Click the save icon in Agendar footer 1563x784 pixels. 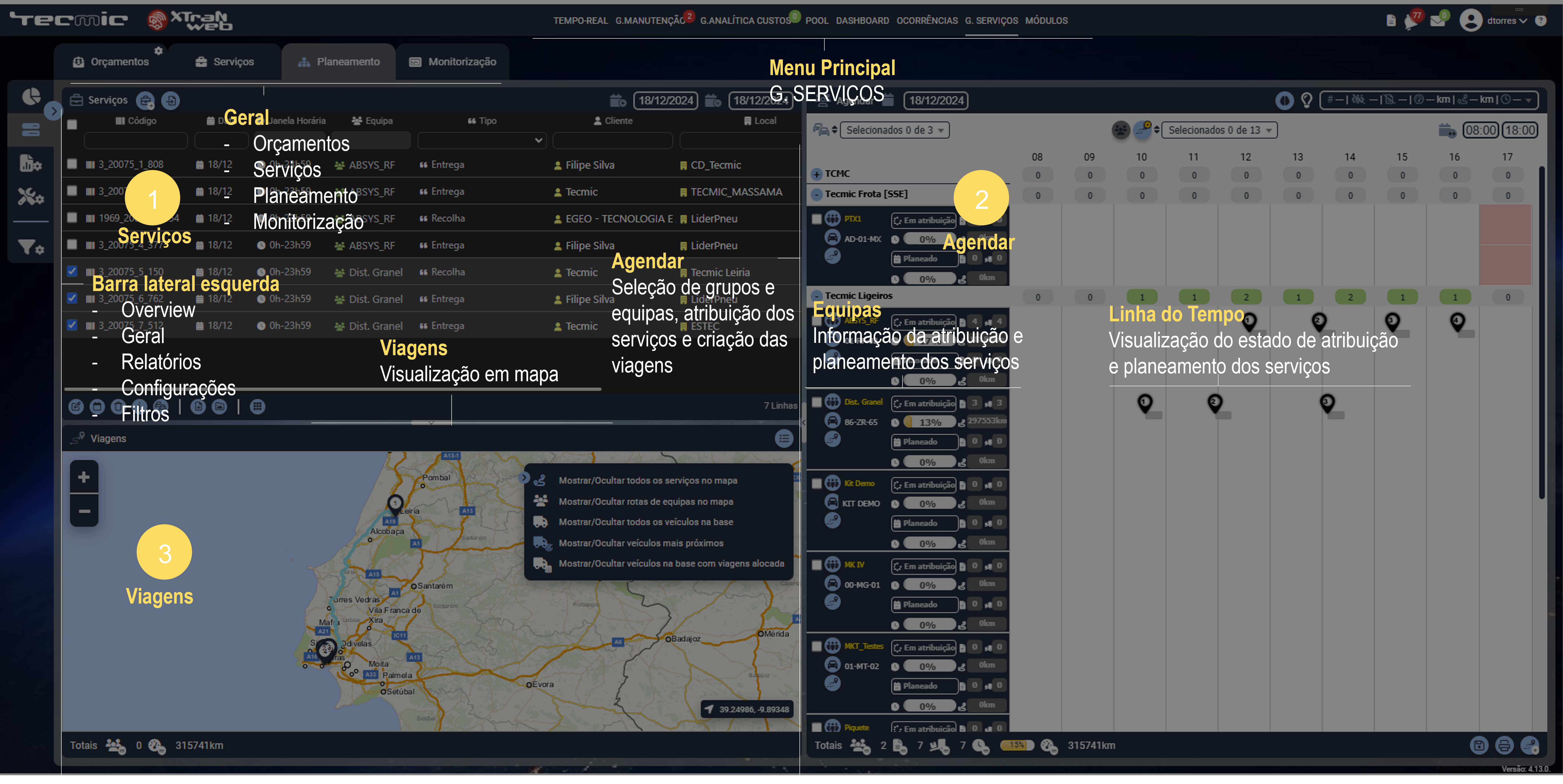(x=1479, y=745)
